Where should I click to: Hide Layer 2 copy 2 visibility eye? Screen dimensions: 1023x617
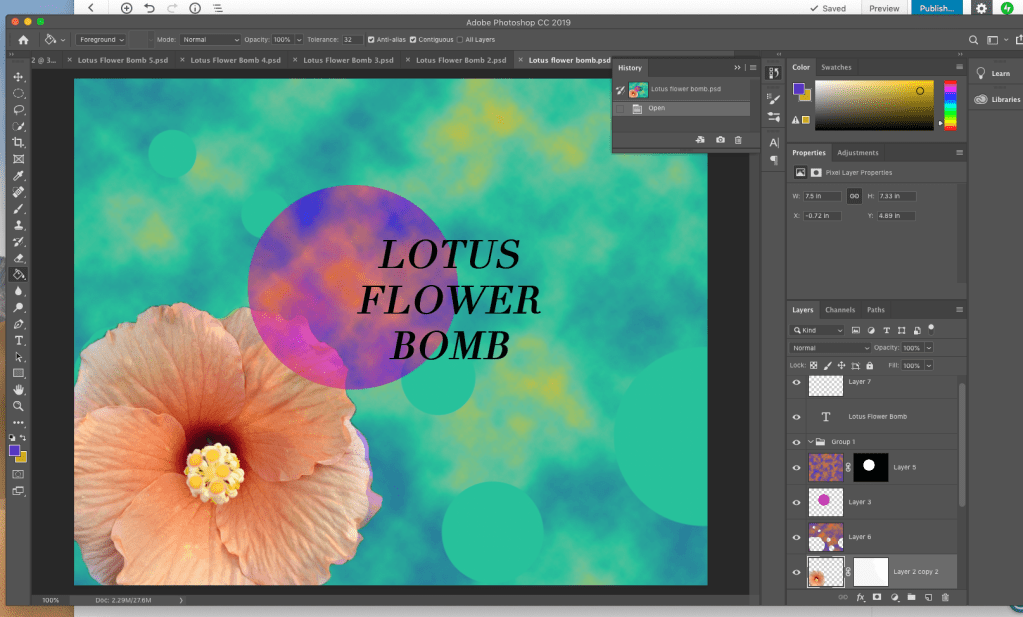(797, 572)
